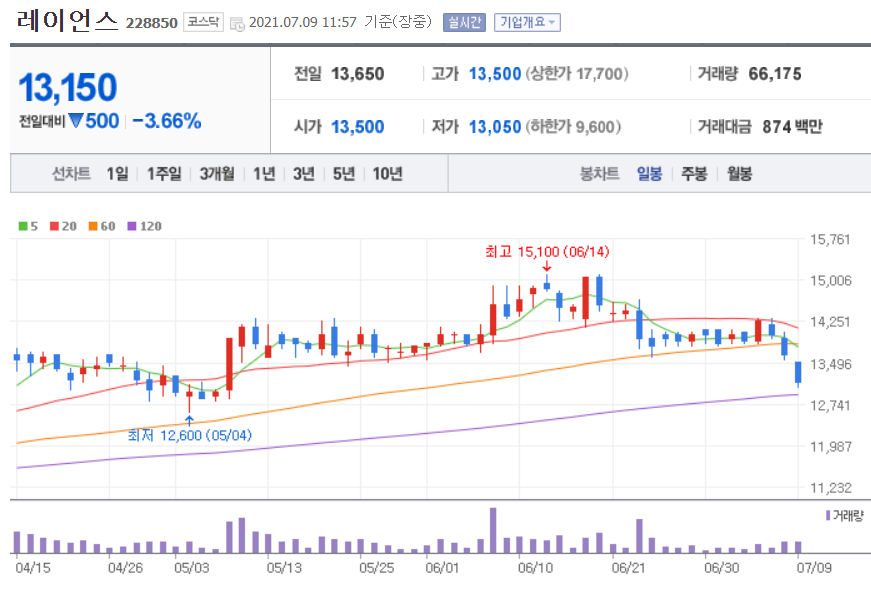Click the 상한가 17,700 text
Screen dimensions: 871x597
[577, 74]
